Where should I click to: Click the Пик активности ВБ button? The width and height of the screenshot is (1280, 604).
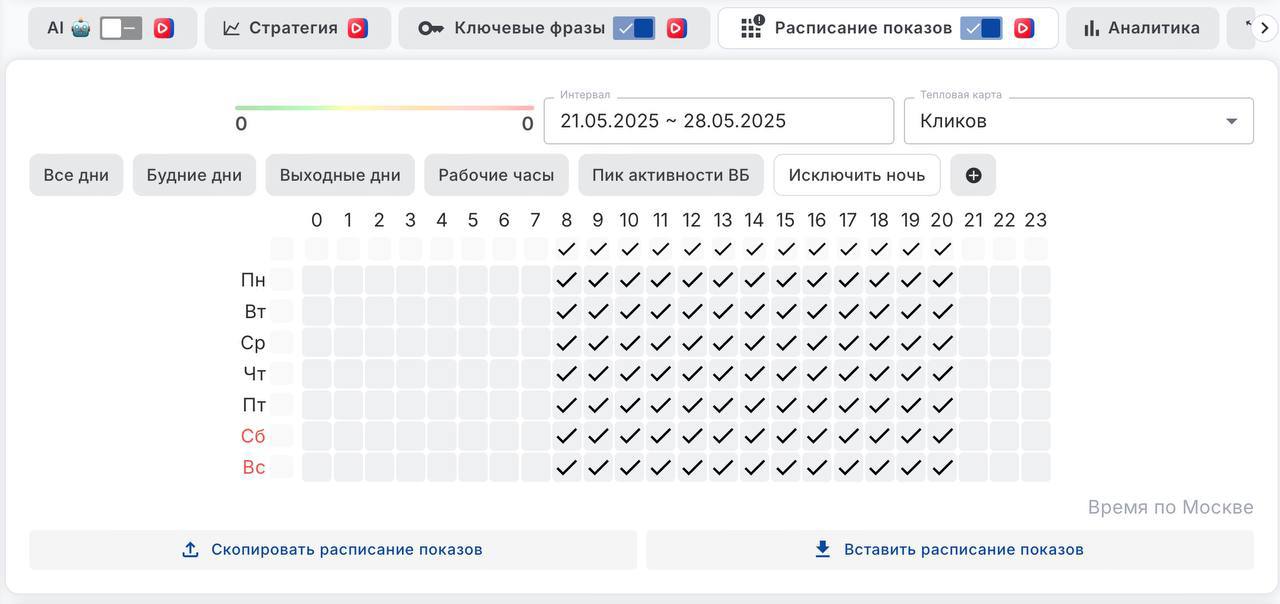pyautogui.click(x=670, y=175)
